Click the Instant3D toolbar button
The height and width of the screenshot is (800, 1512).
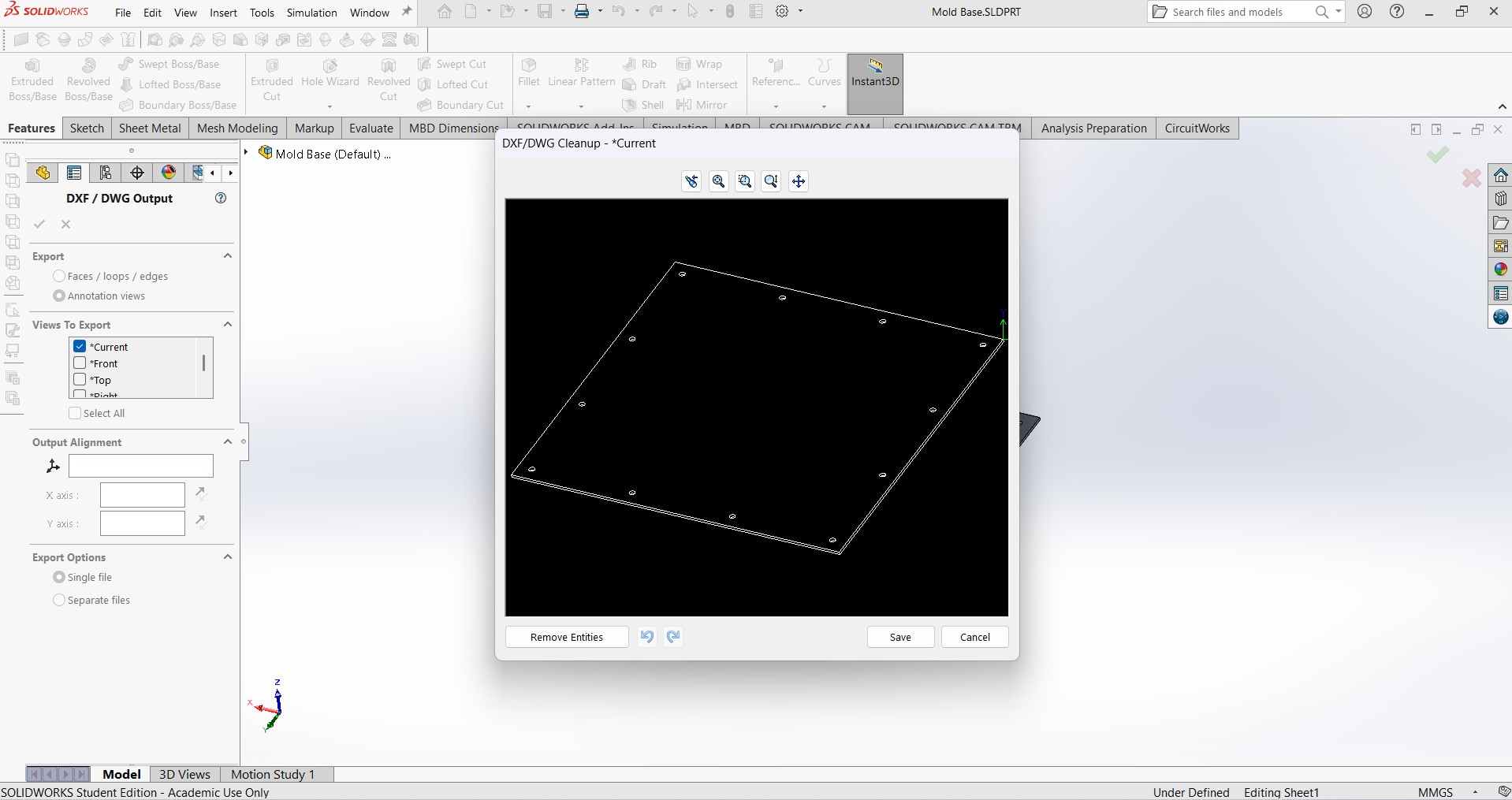tap(875, 84)
